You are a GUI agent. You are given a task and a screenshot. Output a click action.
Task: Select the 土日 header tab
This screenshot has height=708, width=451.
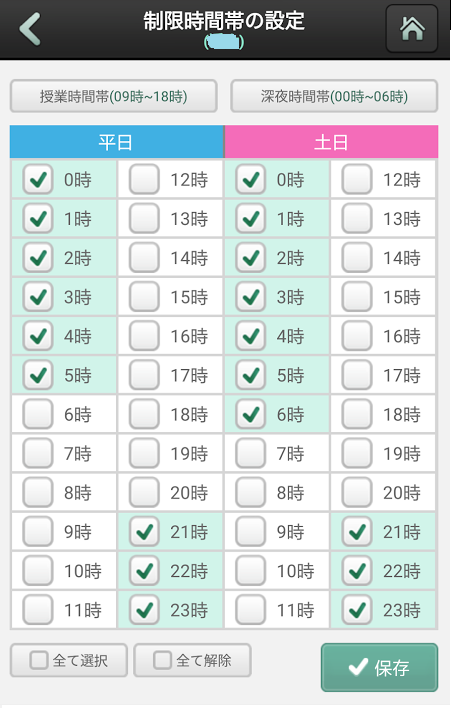pos(331,142)
